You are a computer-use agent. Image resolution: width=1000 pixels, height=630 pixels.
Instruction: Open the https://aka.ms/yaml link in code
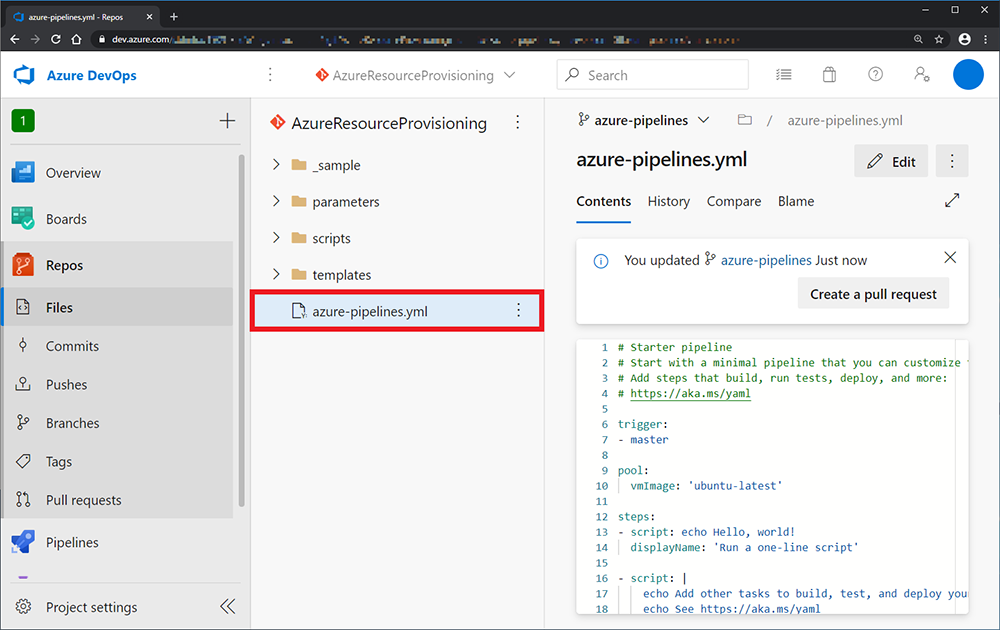coord(690,393)
